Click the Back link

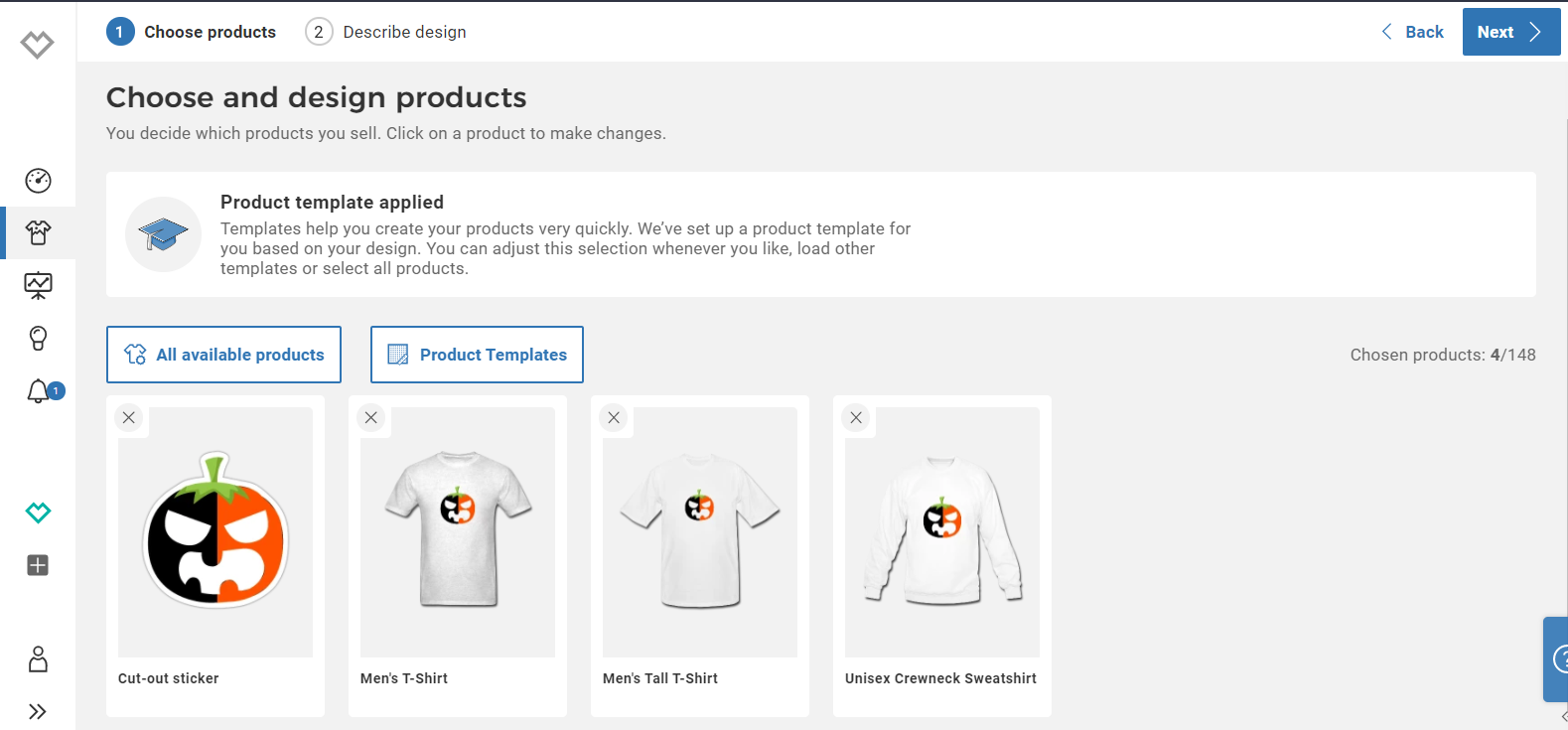pos(1411,31)
